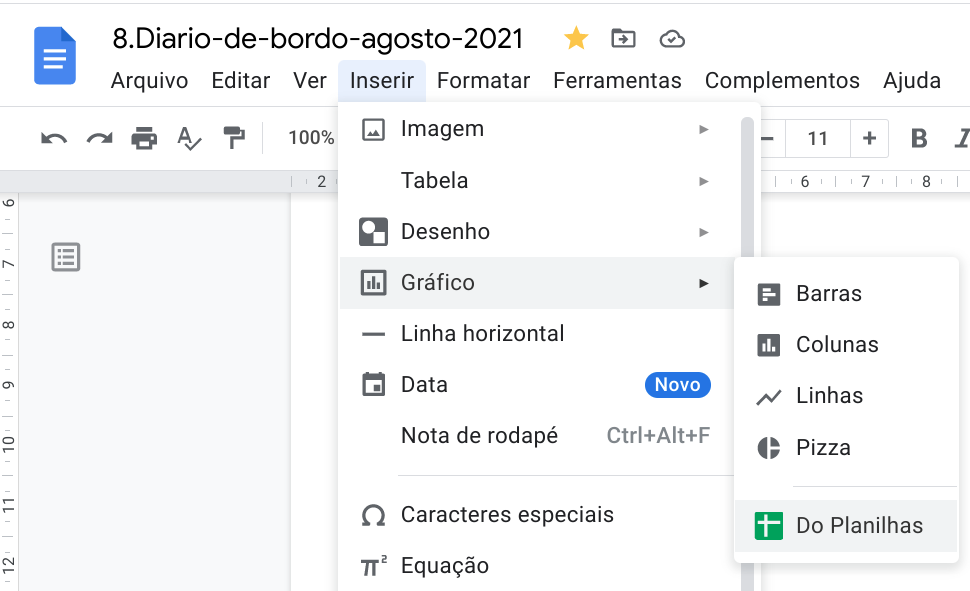Increase the font size
The height and width of the screenshot is (591, 970).
click(869, 138)
